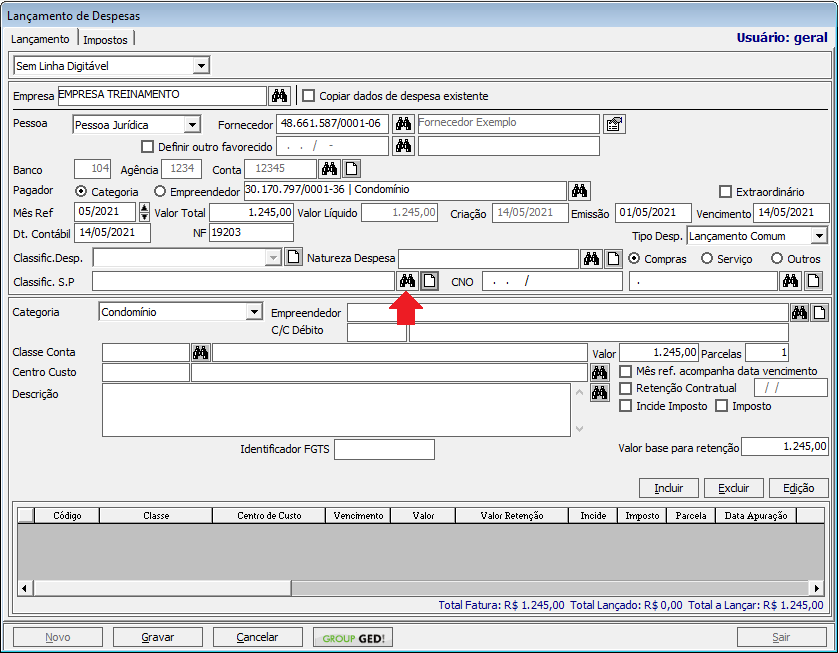Click Valor Total input field
This screenshot has width=839, height=653.
pos(251,212)
